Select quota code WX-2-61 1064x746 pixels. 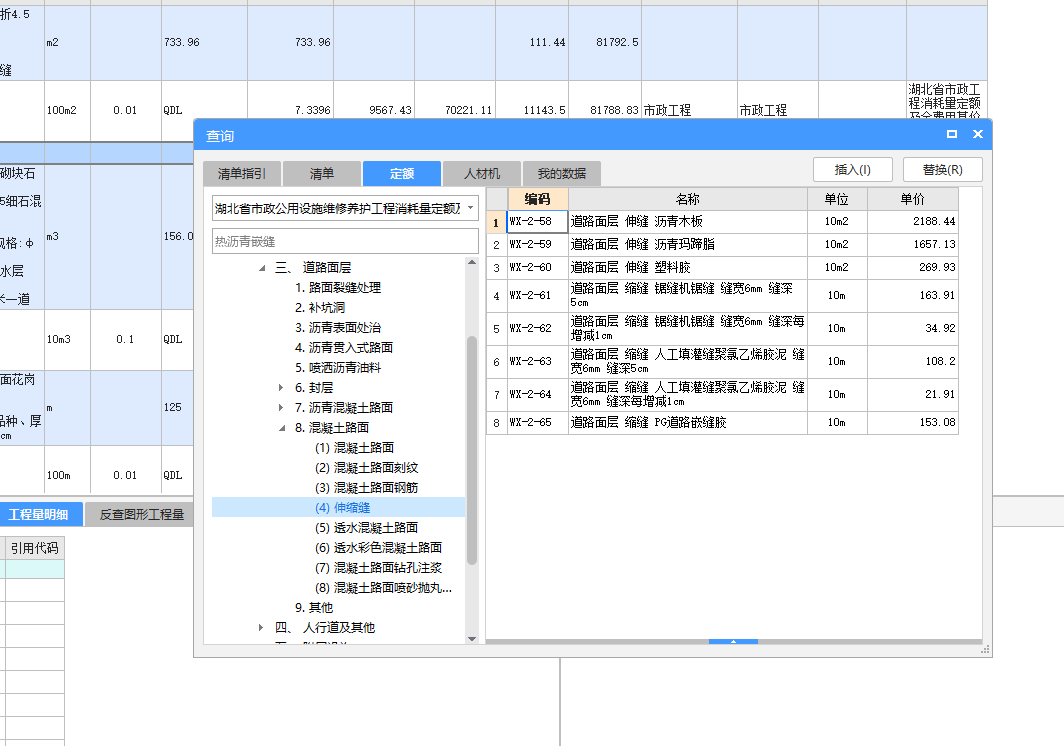(x=537, y=295)
